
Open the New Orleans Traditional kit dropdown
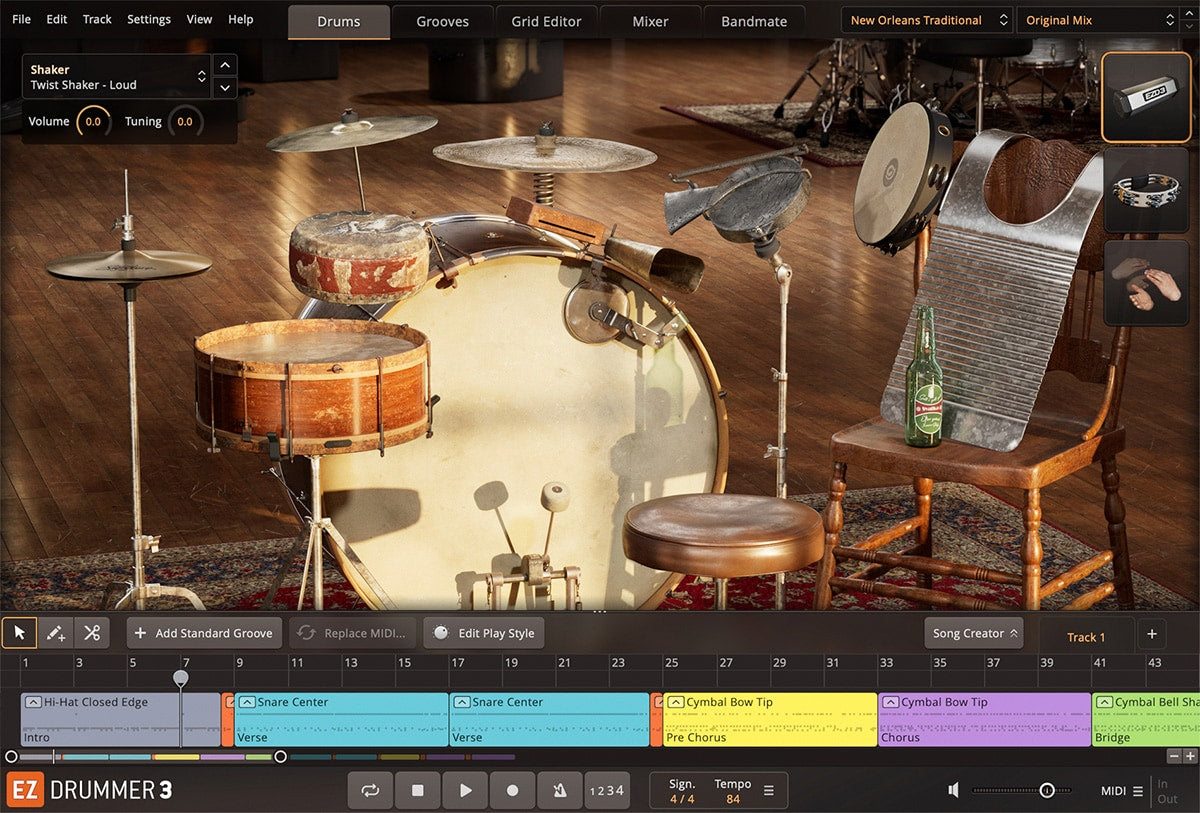(x=926, y=20)
